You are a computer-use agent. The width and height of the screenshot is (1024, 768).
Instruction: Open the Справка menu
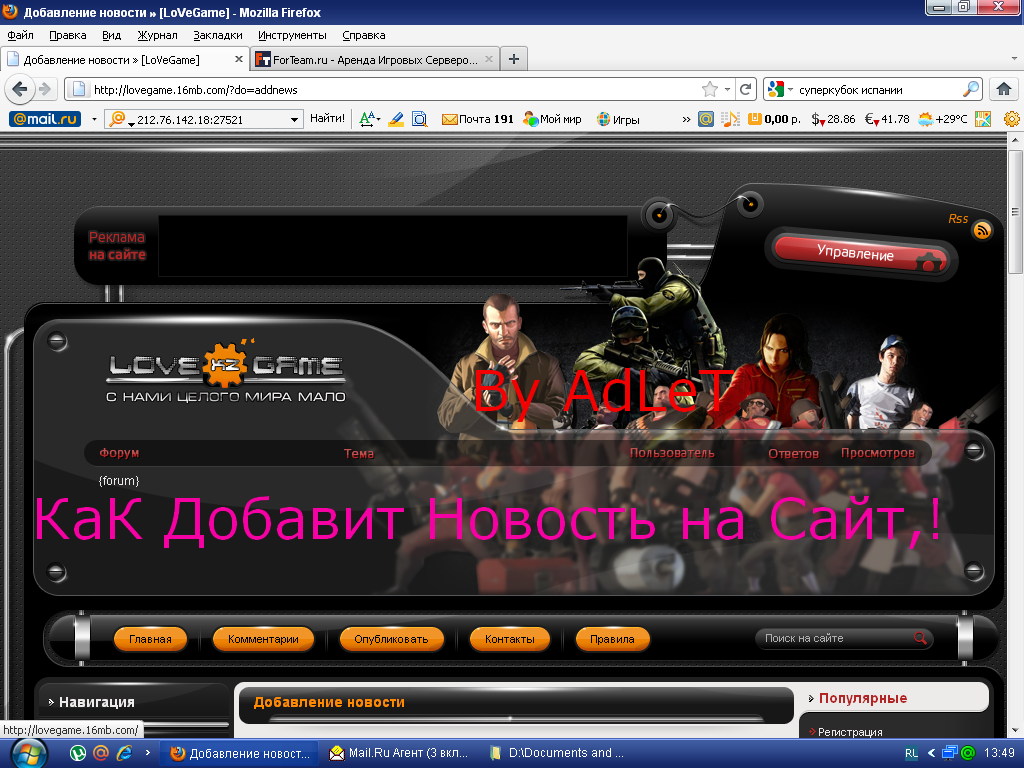(364, 35)
